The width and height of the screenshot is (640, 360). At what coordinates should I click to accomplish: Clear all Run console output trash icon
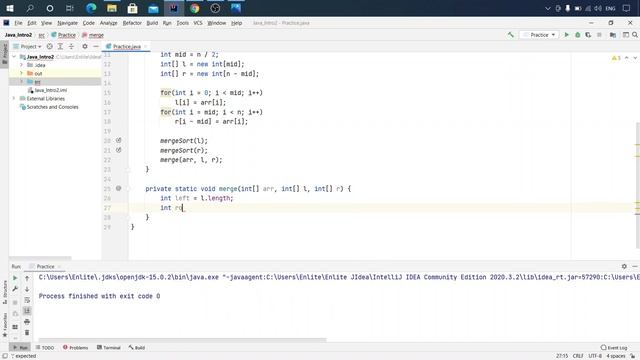27,332
